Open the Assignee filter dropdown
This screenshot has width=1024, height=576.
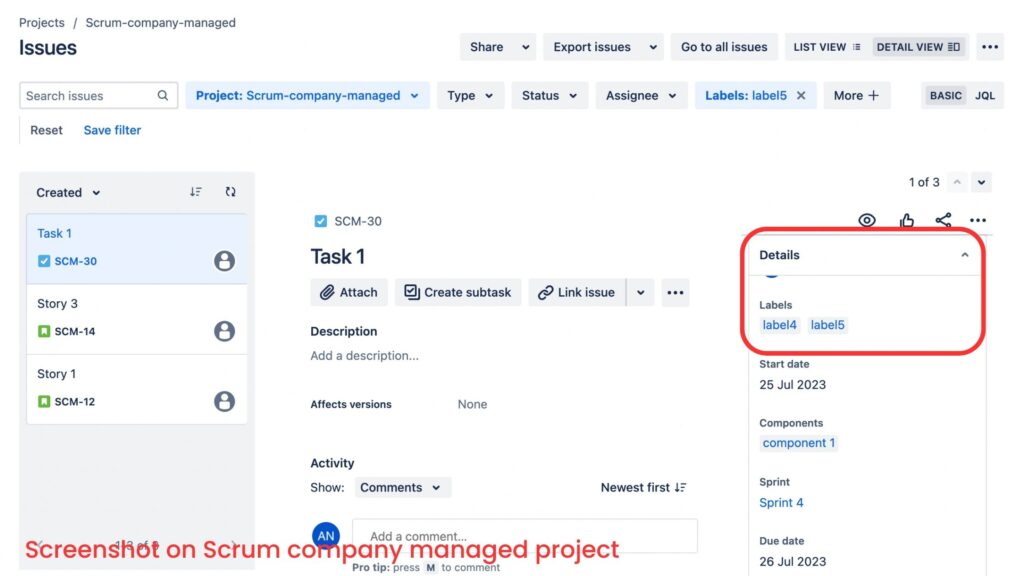(x=641, y=95)
